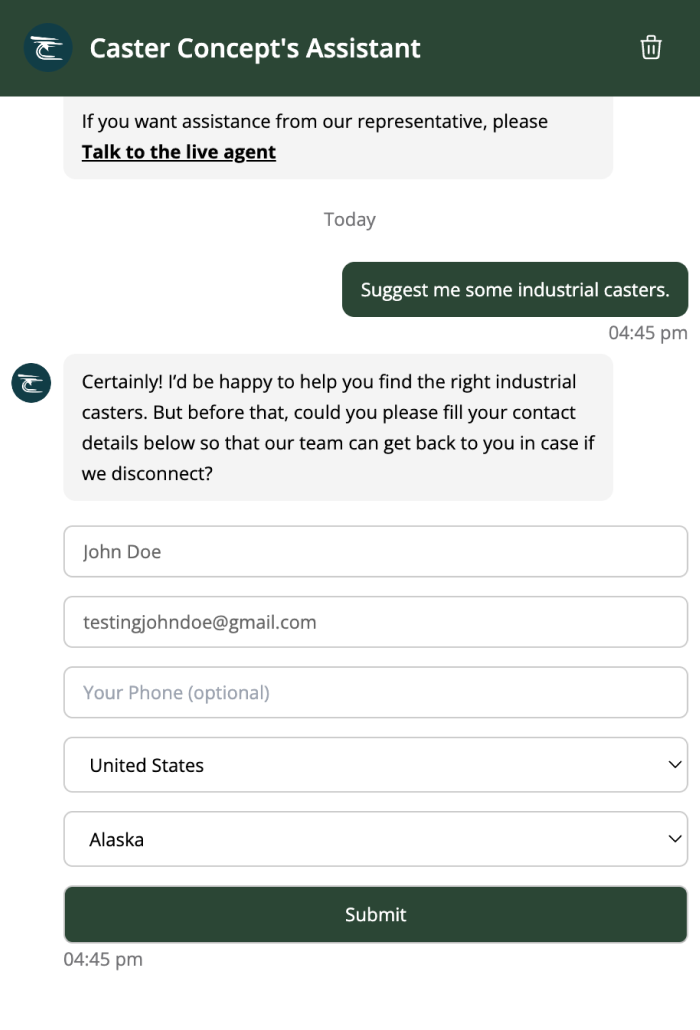This screenshot has width=700, height=1030.
Task: Click the bot avatar beside the reply
Action: coord(31,383)
